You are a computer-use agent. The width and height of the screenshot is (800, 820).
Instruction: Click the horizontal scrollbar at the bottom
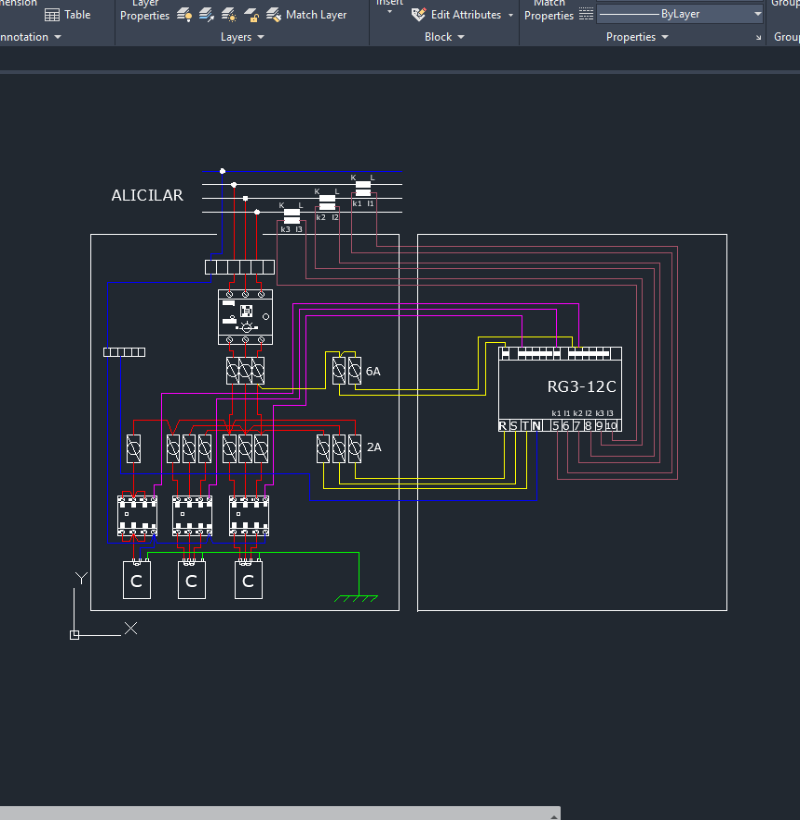280,812
